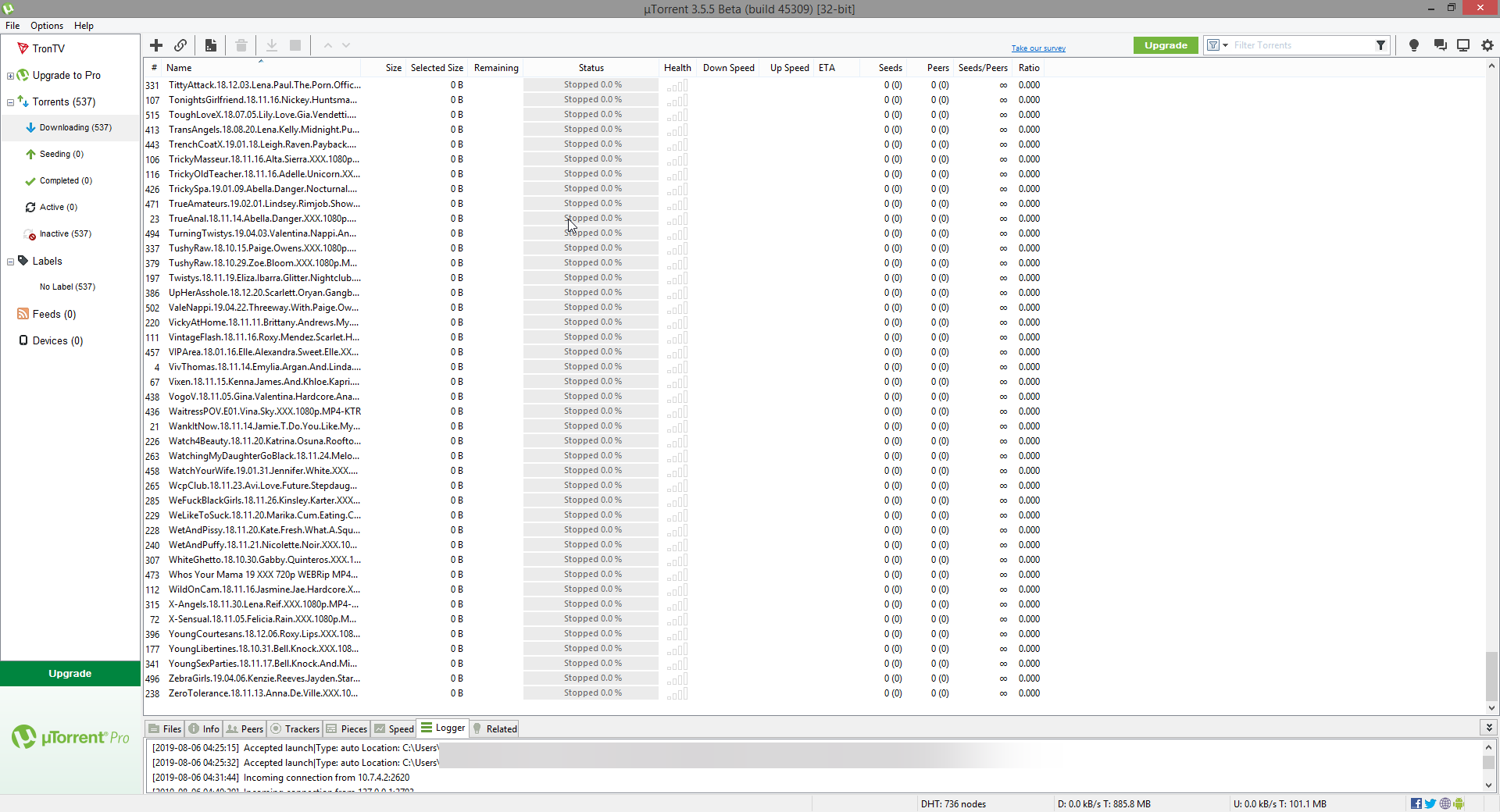The image size is (1500, 812).
Task: Click Add Torrent from URL link icon
Action: click(x=180, y=45)
